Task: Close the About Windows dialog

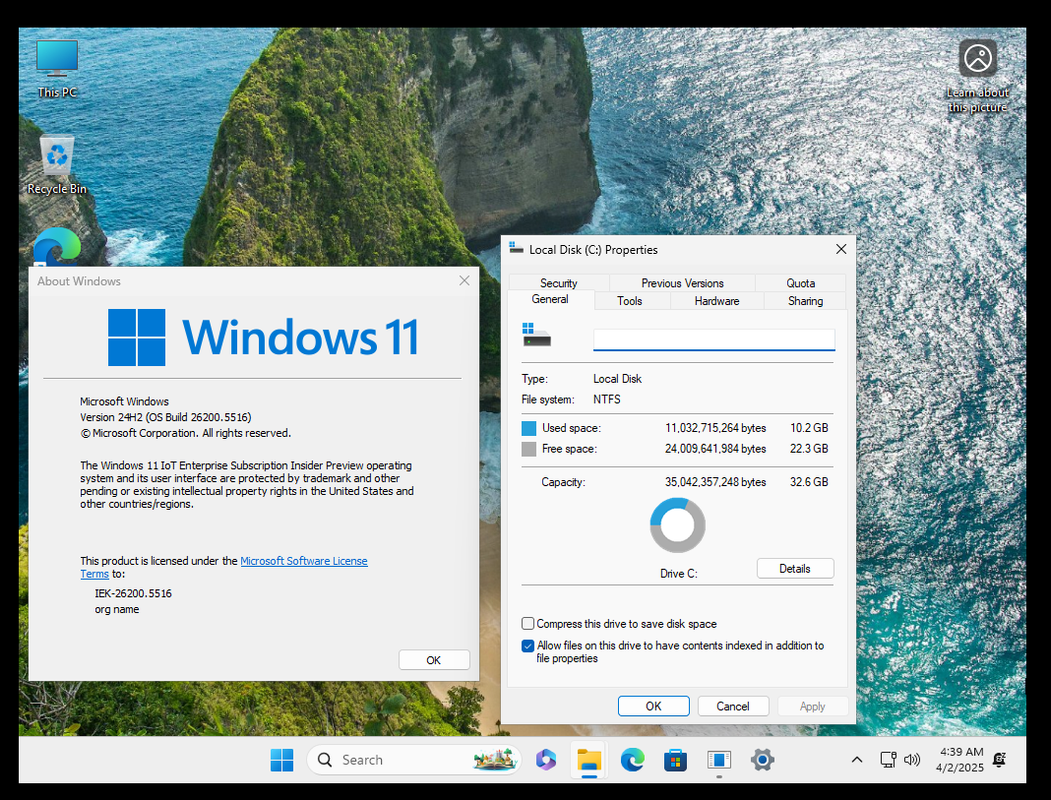Action: (x=464, y=281)
